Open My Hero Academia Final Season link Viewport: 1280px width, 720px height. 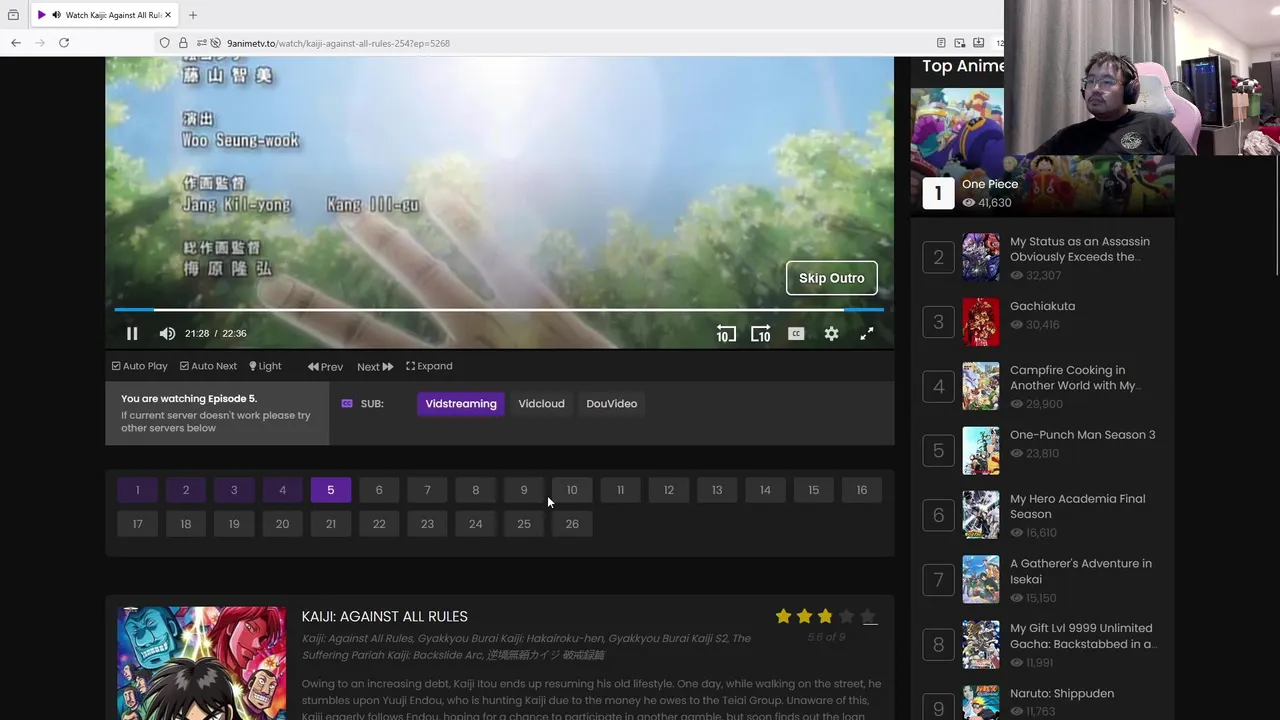tap(1078, 507)
